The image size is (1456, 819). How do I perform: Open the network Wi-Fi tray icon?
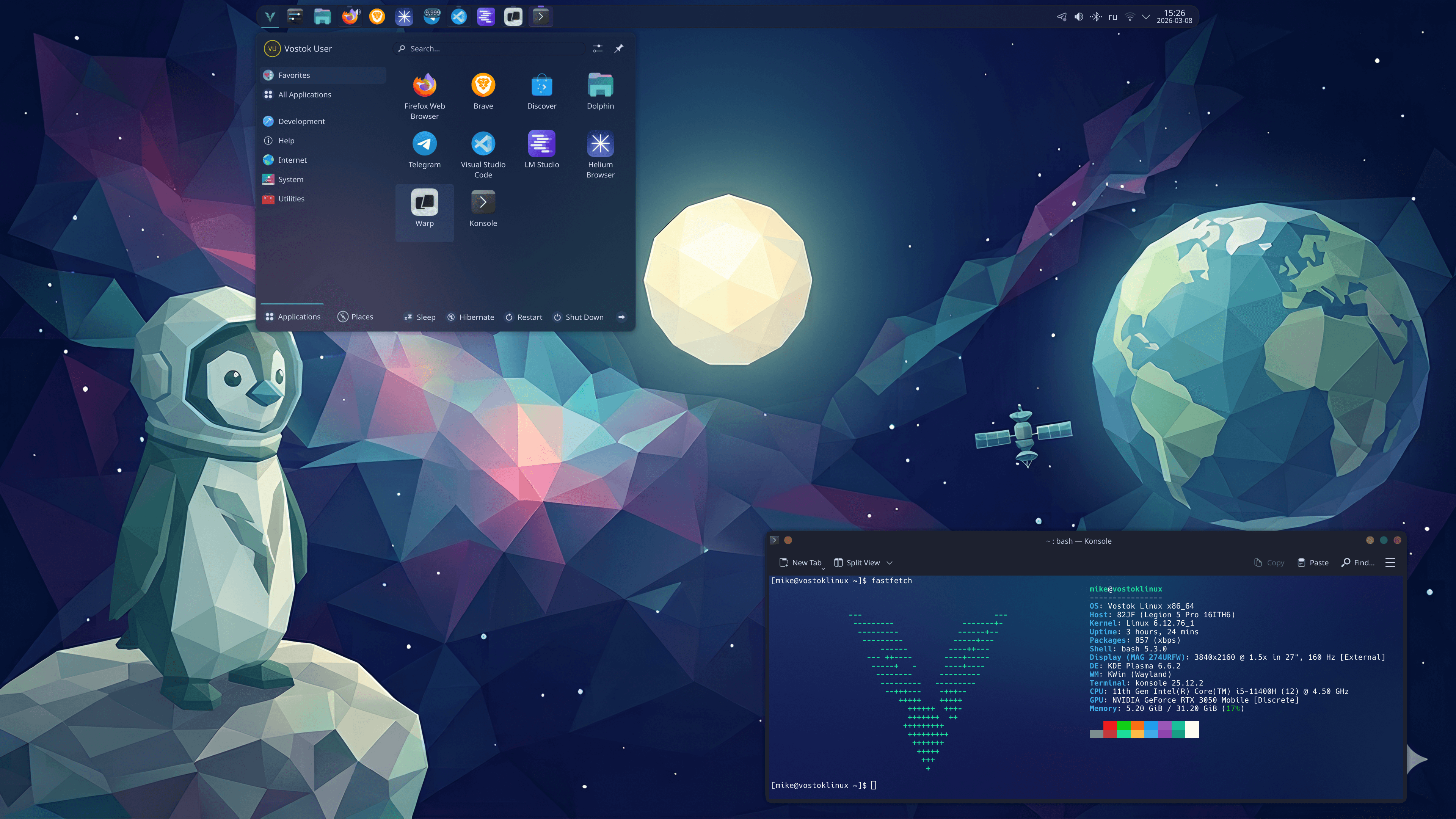(1129, 16)
